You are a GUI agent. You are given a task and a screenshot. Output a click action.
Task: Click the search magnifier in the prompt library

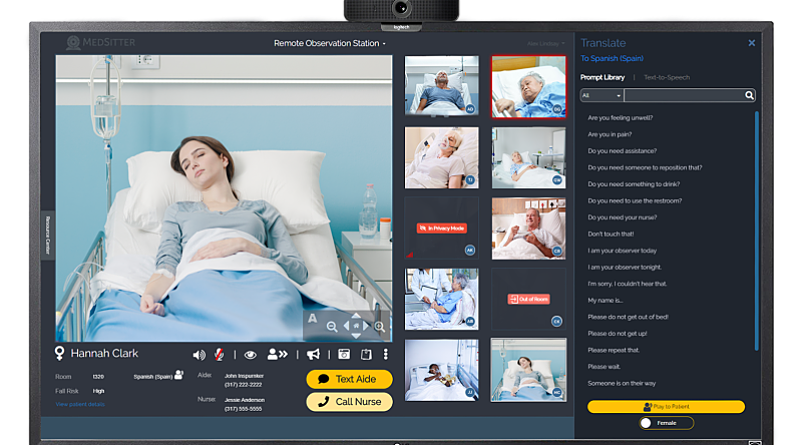tap(749, 95)
